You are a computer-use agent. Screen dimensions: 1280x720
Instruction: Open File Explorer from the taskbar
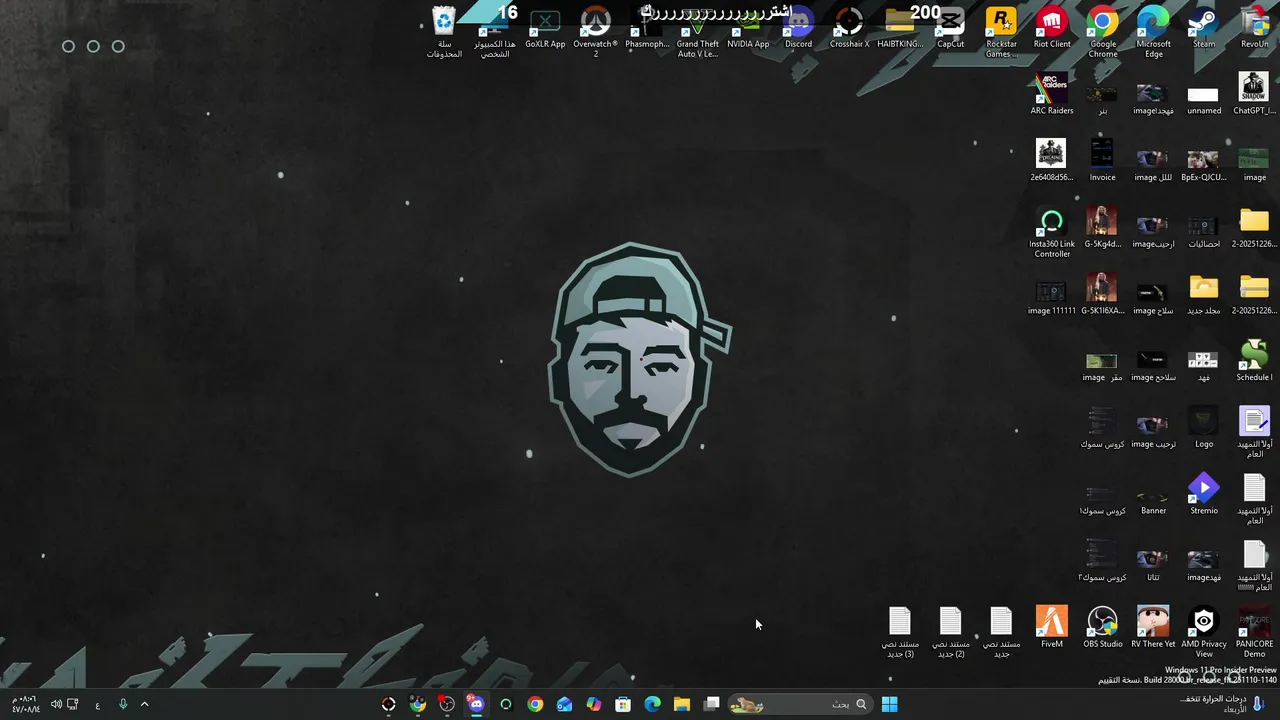pos(682,704)
